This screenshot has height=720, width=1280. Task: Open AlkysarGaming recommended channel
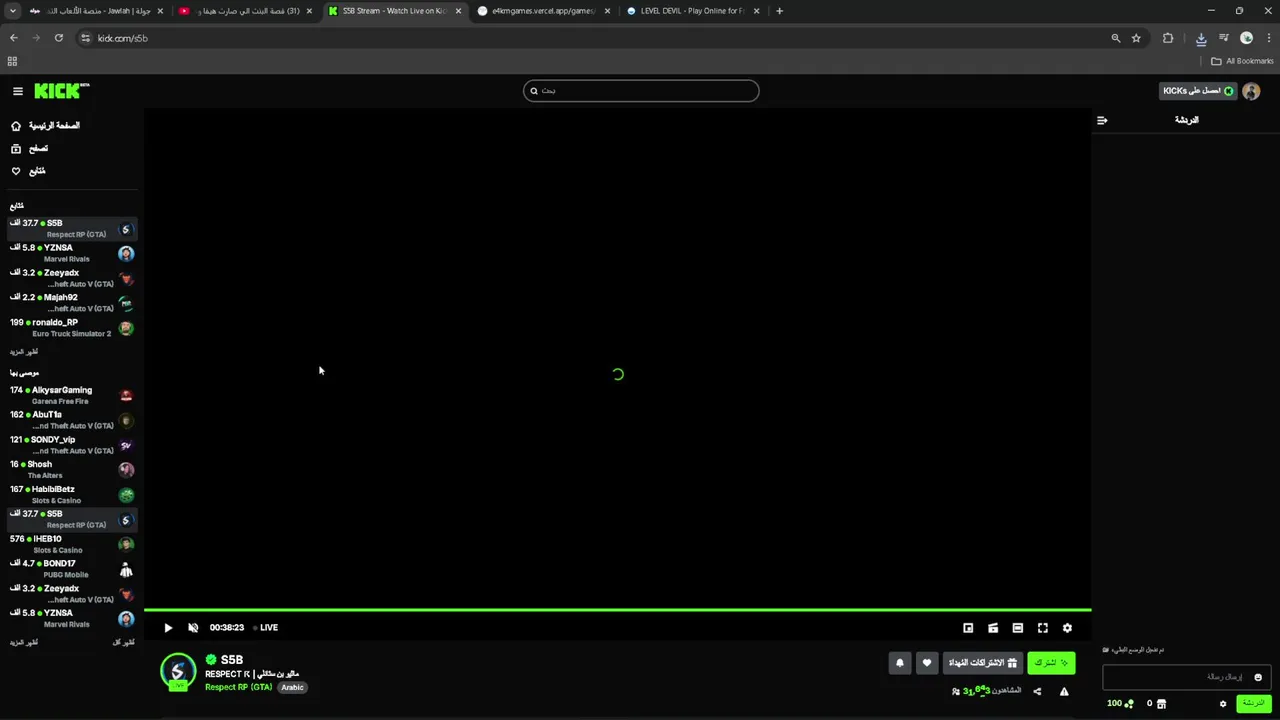click(72, 396)
